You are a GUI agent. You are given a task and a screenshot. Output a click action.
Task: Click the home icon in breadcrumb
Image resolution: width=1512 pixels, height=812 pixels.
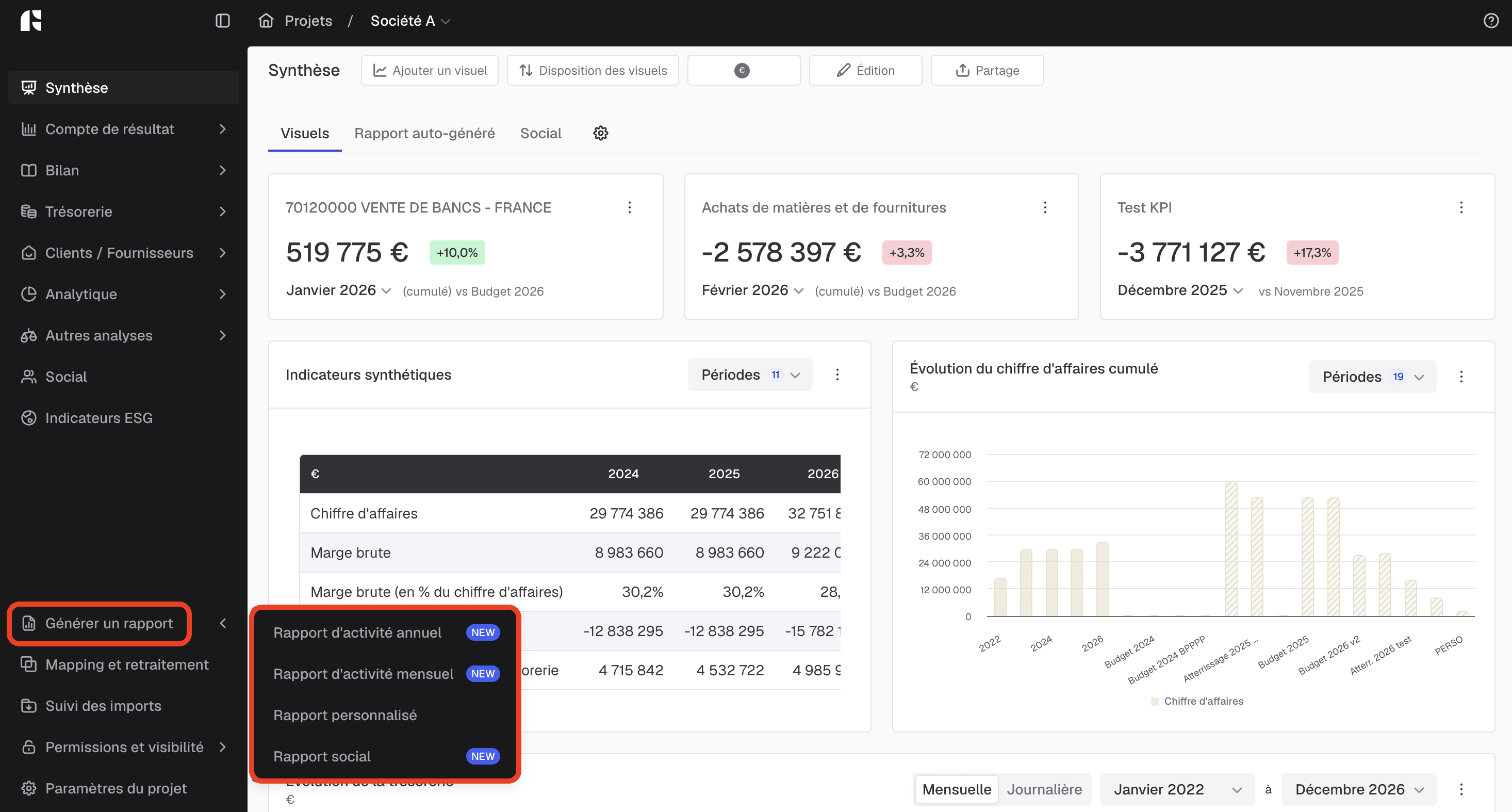pyautogui.click(x=266, y=21)
